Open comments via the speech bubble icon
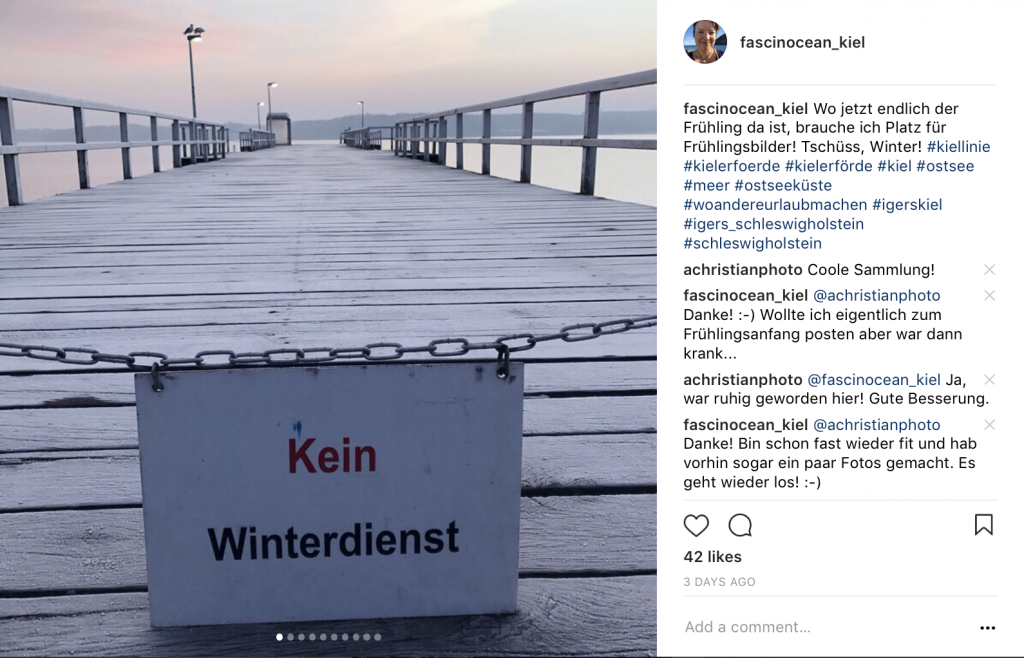Viewport: 1024px width, 658px height. coord(741,525)
